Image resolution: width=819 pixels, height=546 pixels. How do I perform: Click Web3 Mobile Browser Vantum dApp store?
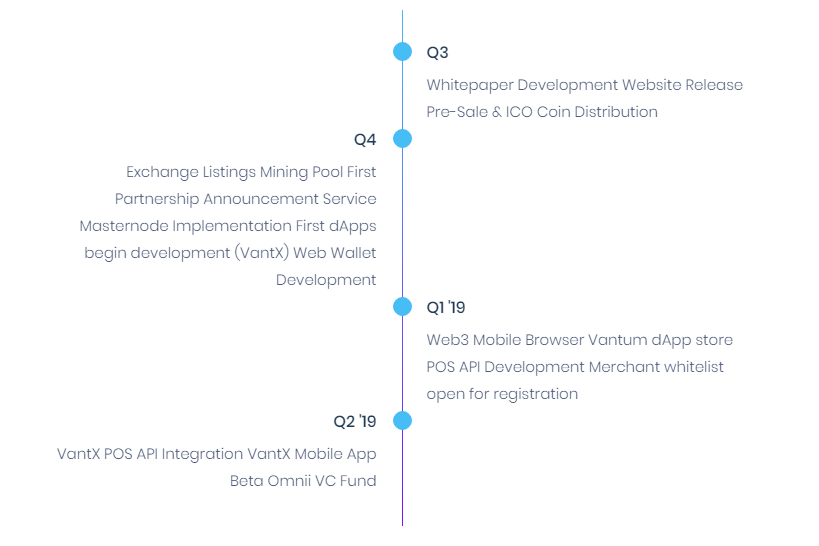pos(580,340)
